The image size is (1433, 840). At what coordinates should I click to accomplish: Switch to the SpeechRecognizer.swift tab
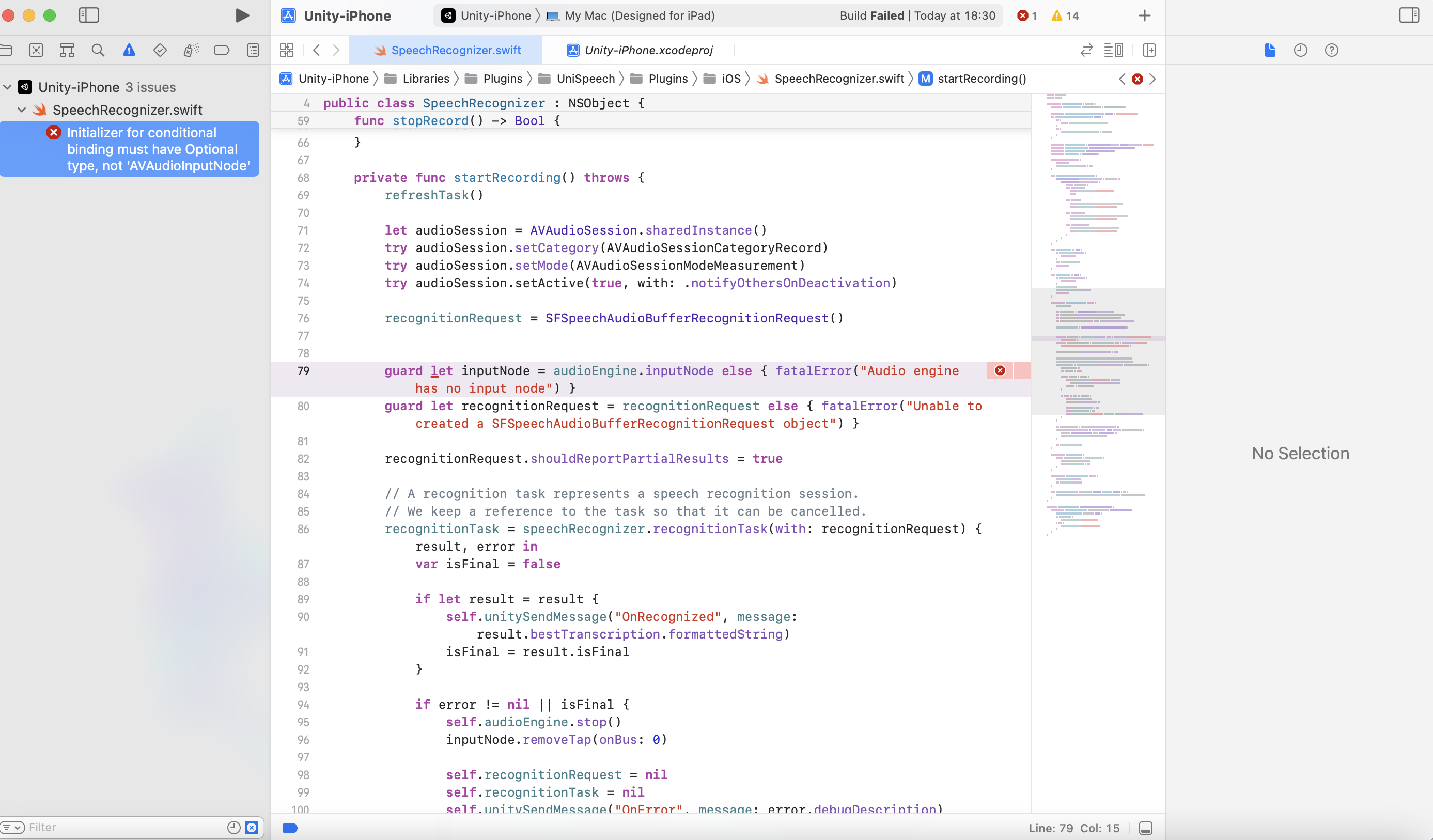click(x=446, y=51)
